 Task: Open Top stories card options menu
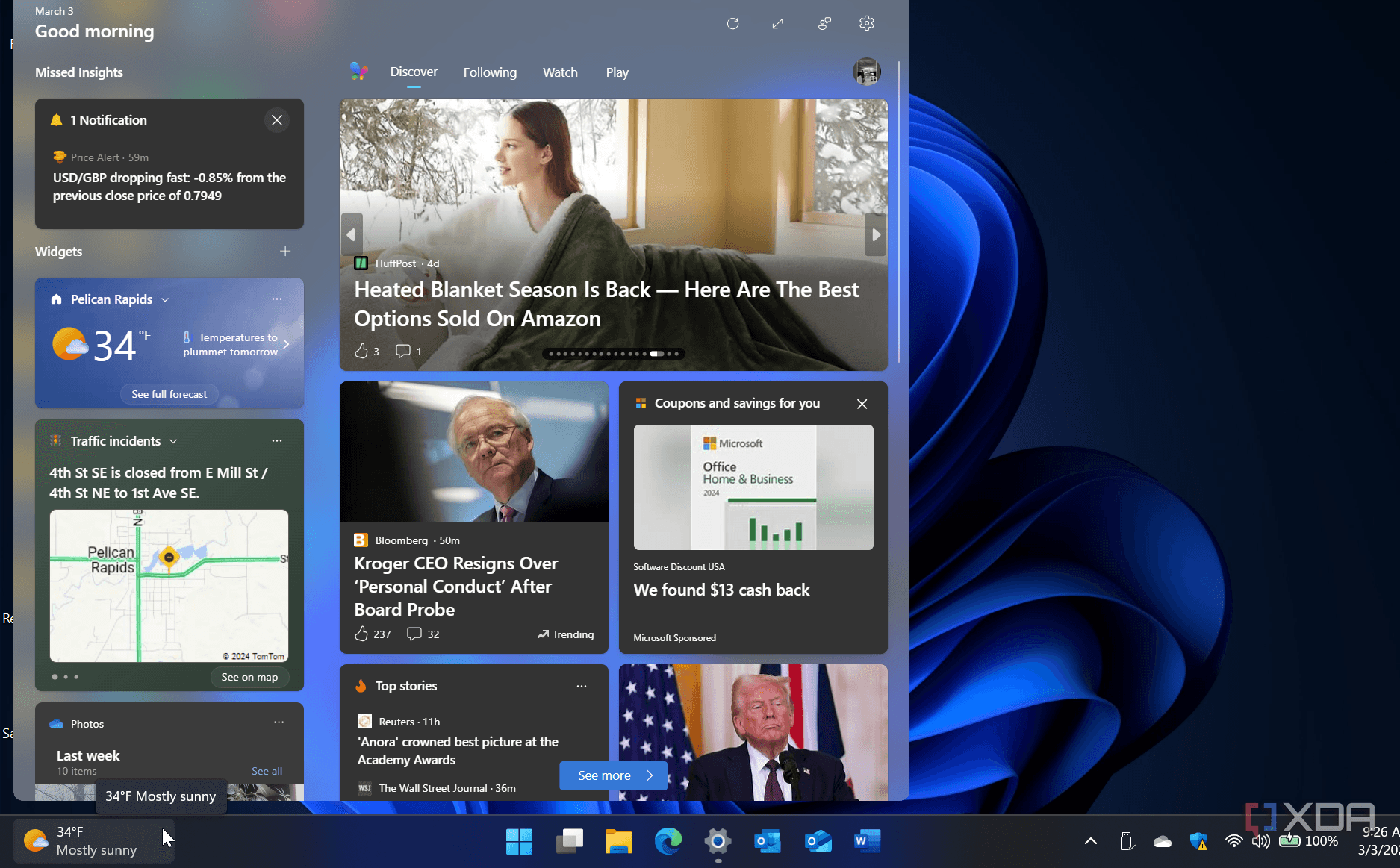(x=582, y=686)
